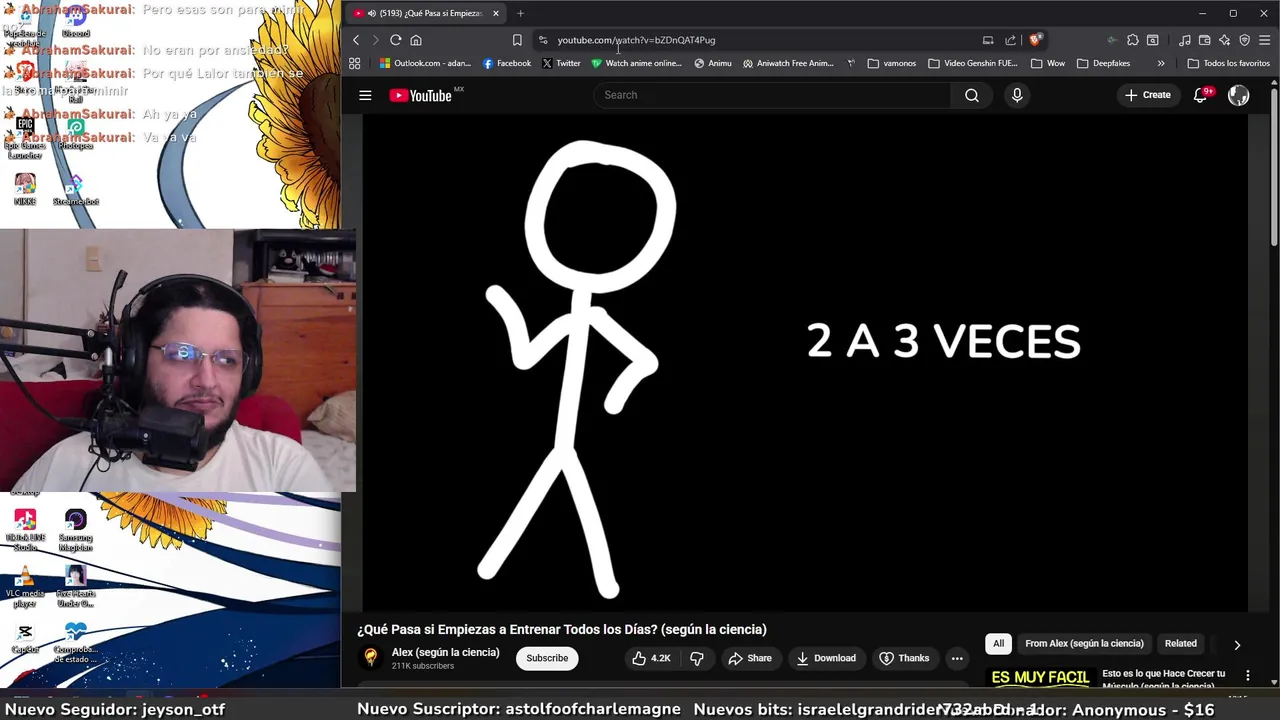
Task: Open the ES MUY FACIL suggested video thumbnail
Action: pos(1040,678)
